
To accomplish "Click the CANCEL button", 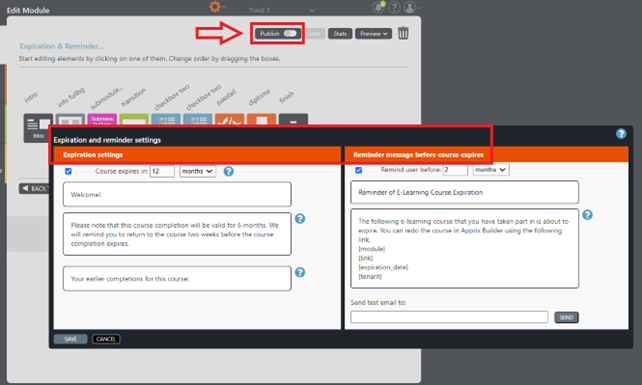I will pyautogui.click(x=106, y=339).
